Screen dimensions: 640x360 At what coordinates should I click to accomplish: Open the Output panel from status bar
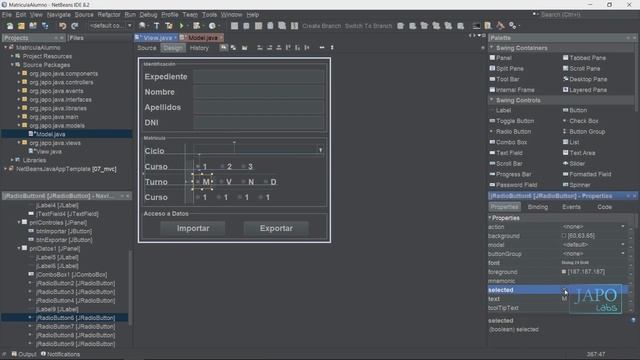24,354
